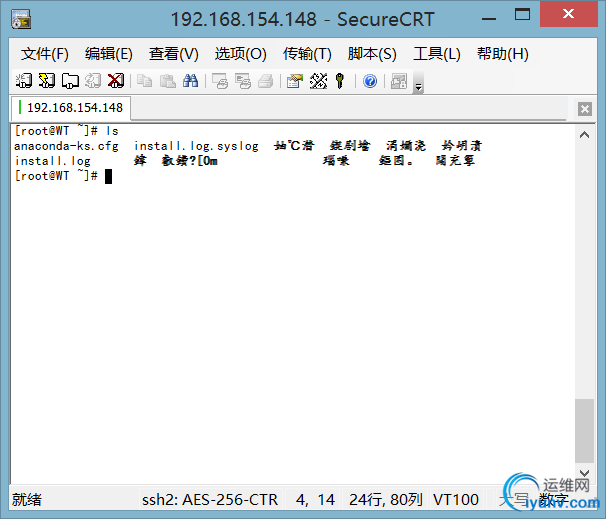Click the SecureFX toolbar icon

pyautogui.click(x=399, y=81)
